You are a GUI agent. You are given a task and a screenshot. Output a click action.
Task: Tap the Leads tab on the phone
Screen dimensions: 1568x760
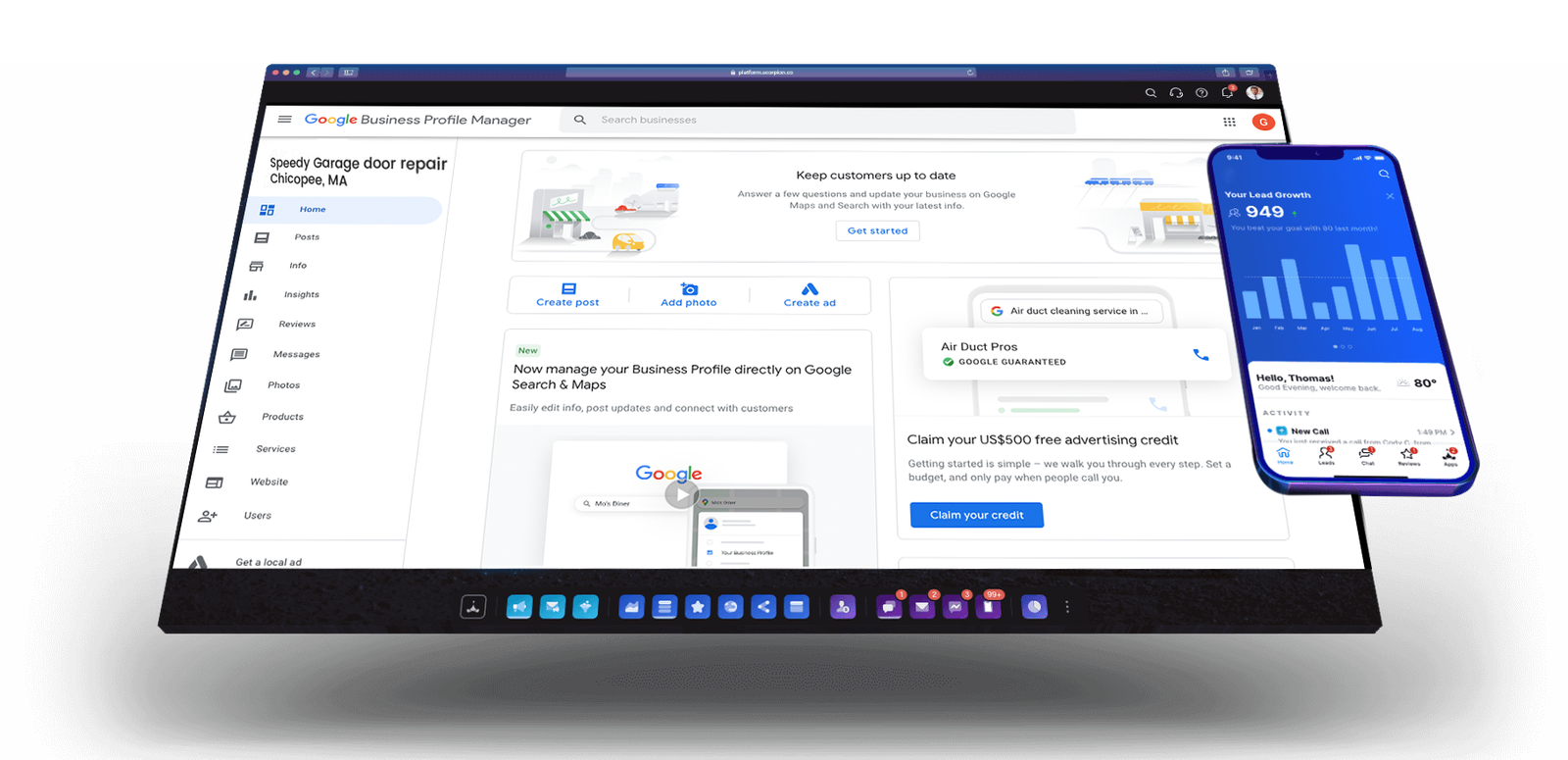tap(1326, 456)
